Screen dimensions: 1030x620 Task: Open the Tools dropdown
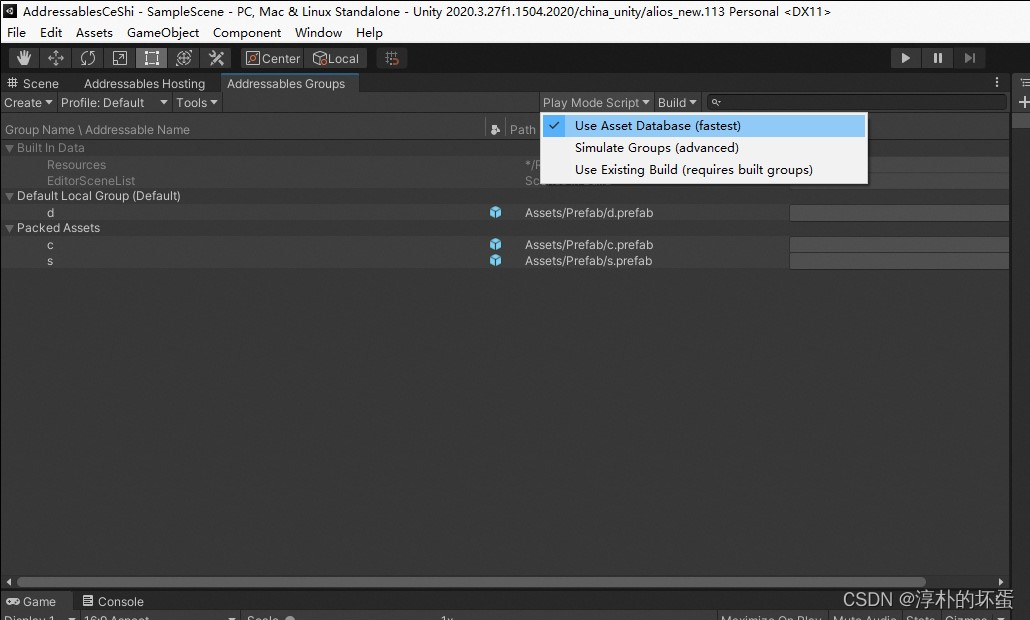[196, 102]
